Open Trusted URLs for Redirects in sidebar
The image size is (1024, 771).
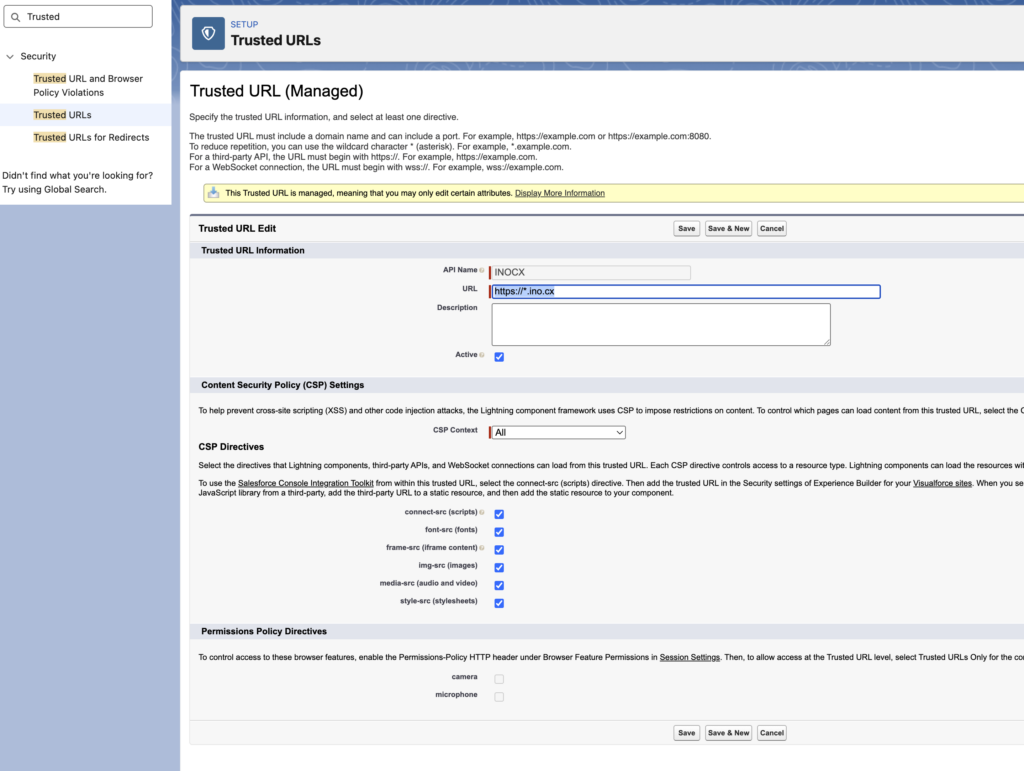coord(91,137)
